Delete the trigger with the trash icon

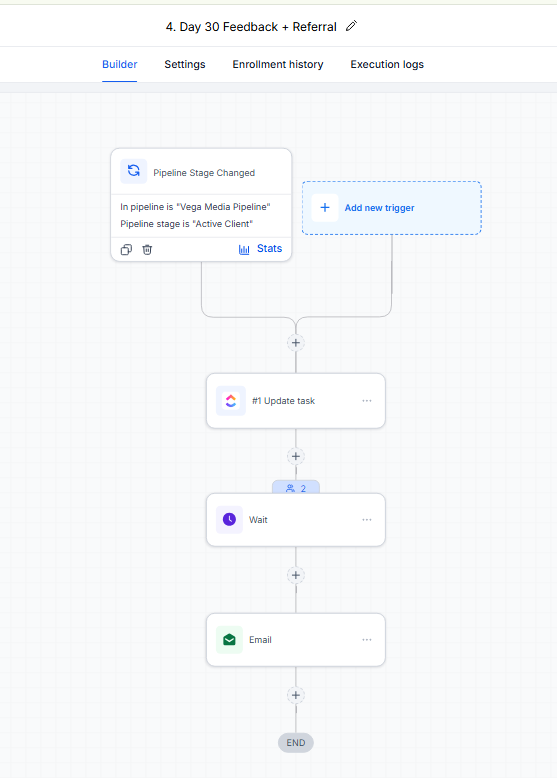[147, 249]
